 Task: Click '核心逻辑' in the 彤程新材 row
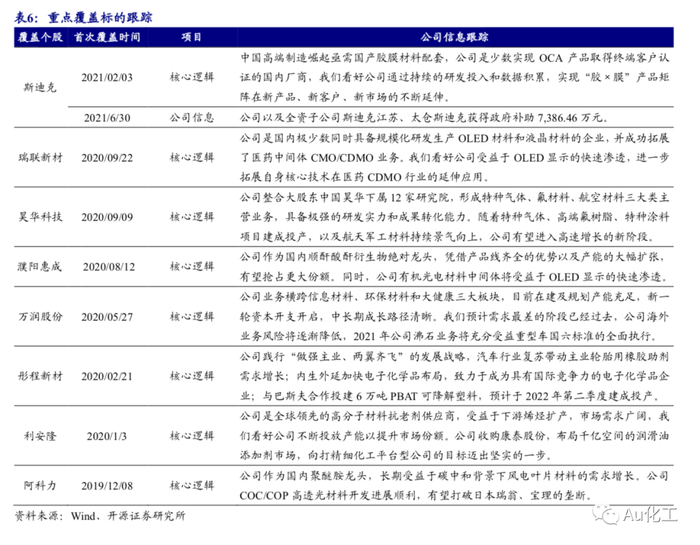(x=192, y=376)
